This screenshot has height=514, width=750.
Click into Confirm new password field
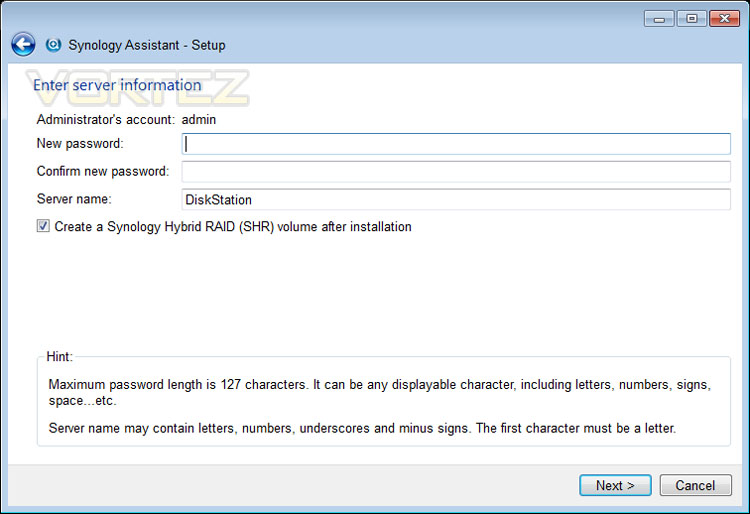point(456,172)
